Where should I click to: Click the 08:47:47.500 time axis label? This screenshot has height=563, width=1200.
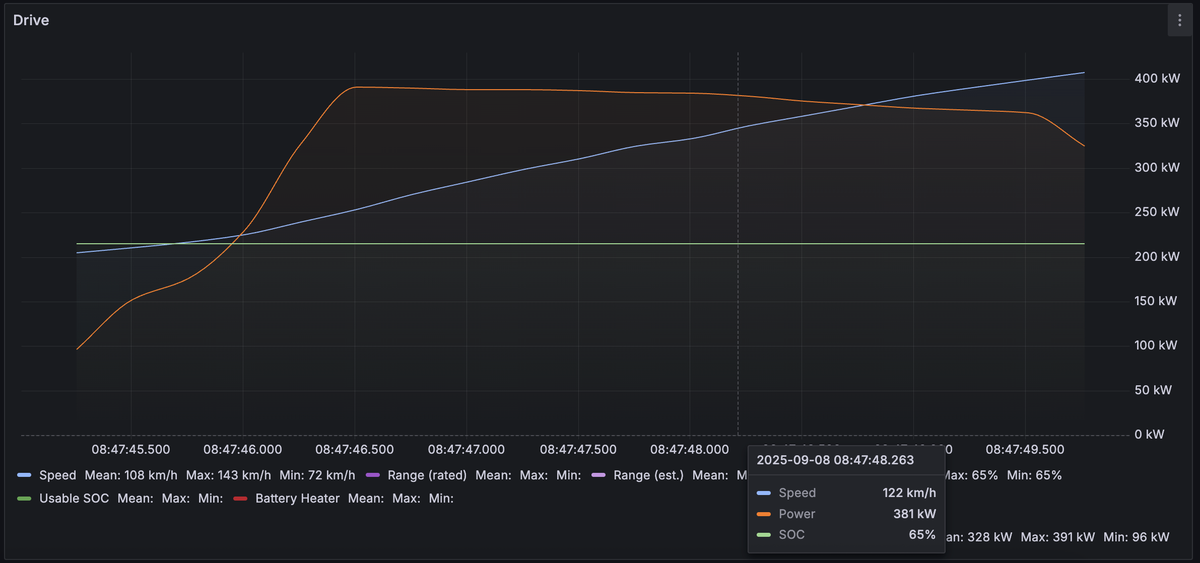(578, 451)
